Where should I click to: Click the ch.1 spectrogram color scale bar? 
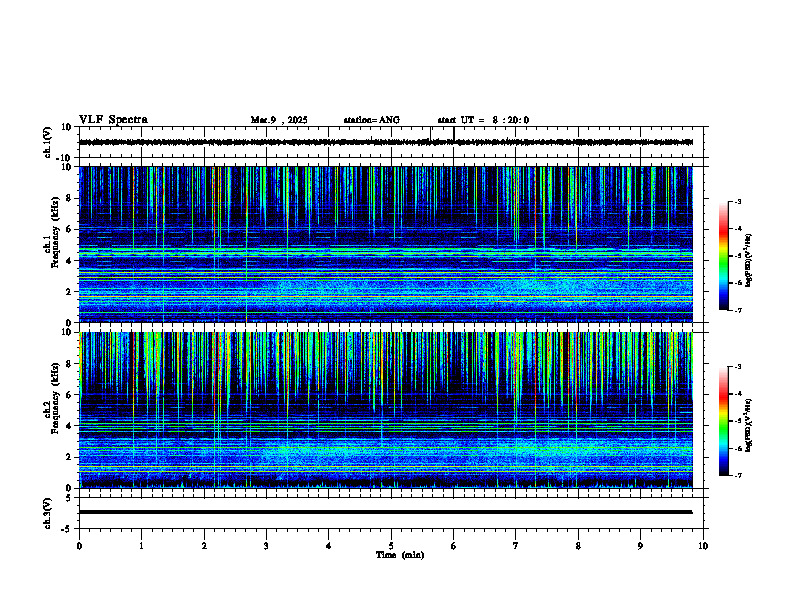tap(724, 256)
